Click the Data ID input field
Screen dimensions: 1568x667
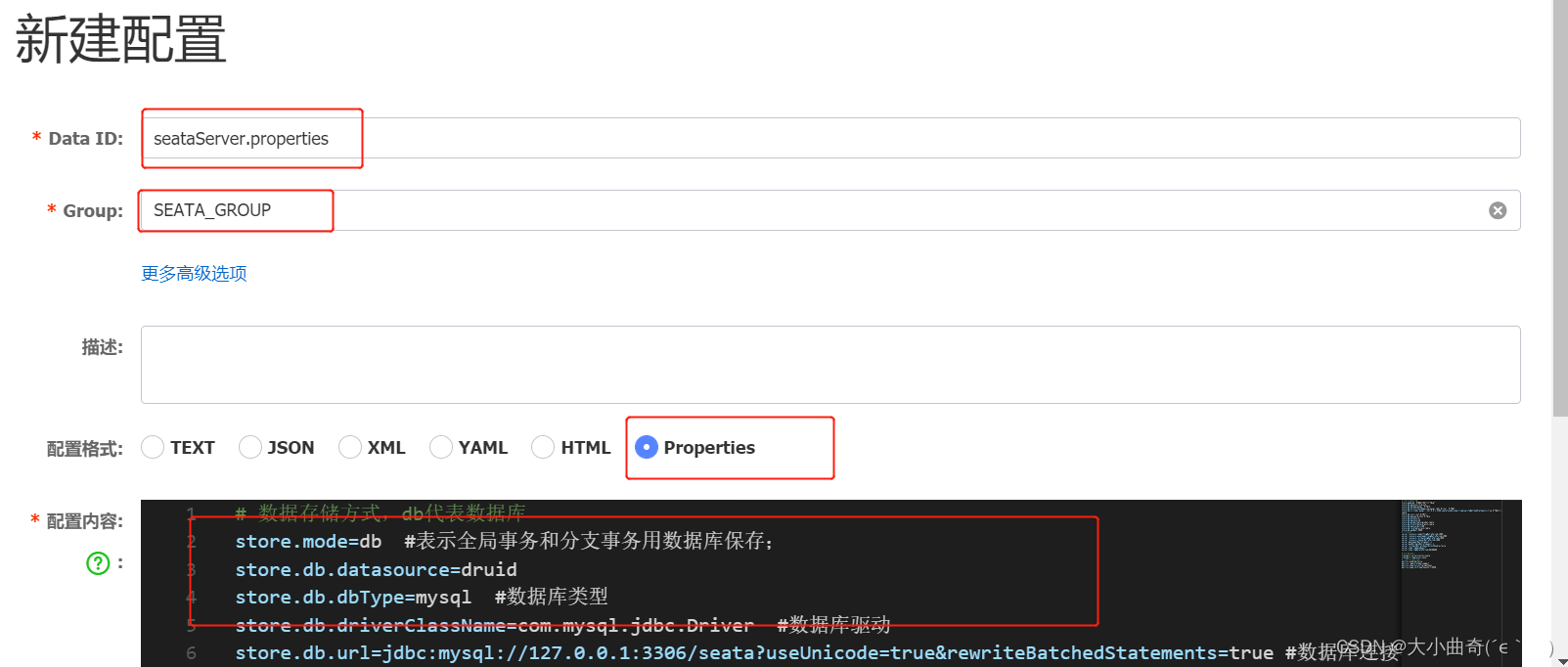pyautogui.click(x=830, y=138)
